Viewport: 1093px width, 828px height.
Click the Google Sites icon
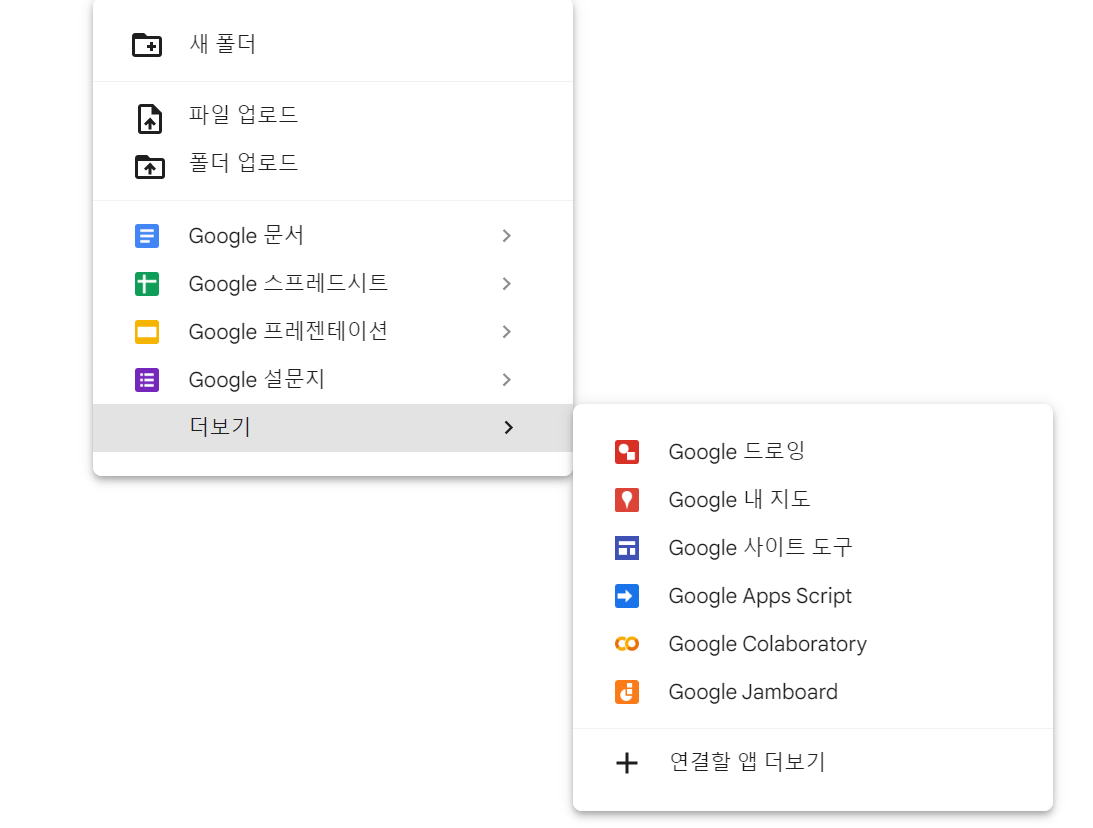[x=627, y=548]
